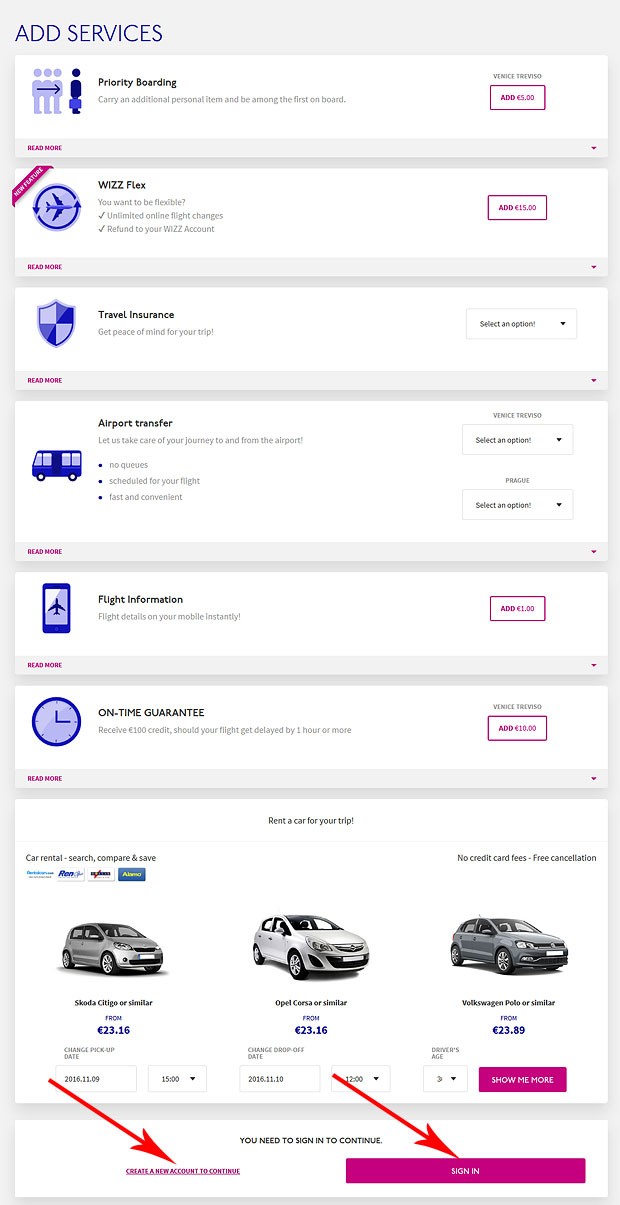Viewport: 620px width, 1205px height.
Task: Expand READ MORE under WIZZ Flex
Action: click(44, 267)
